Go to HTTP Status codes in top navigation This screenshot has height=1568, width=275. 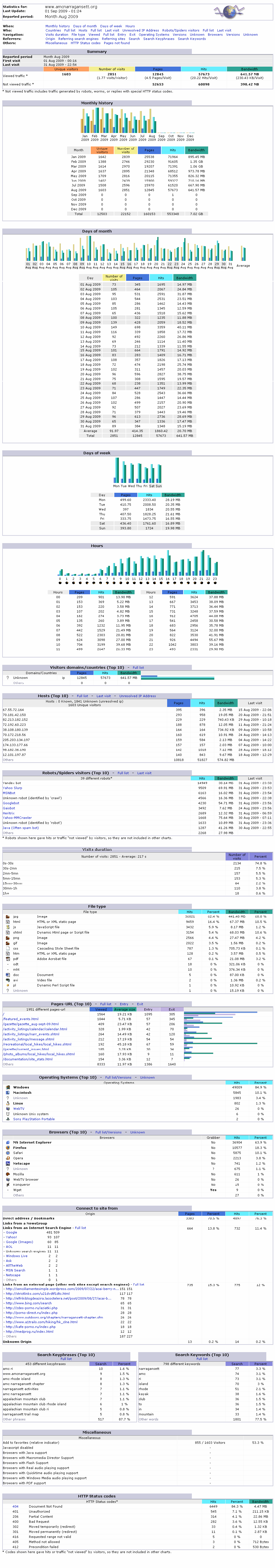point(85,43)
